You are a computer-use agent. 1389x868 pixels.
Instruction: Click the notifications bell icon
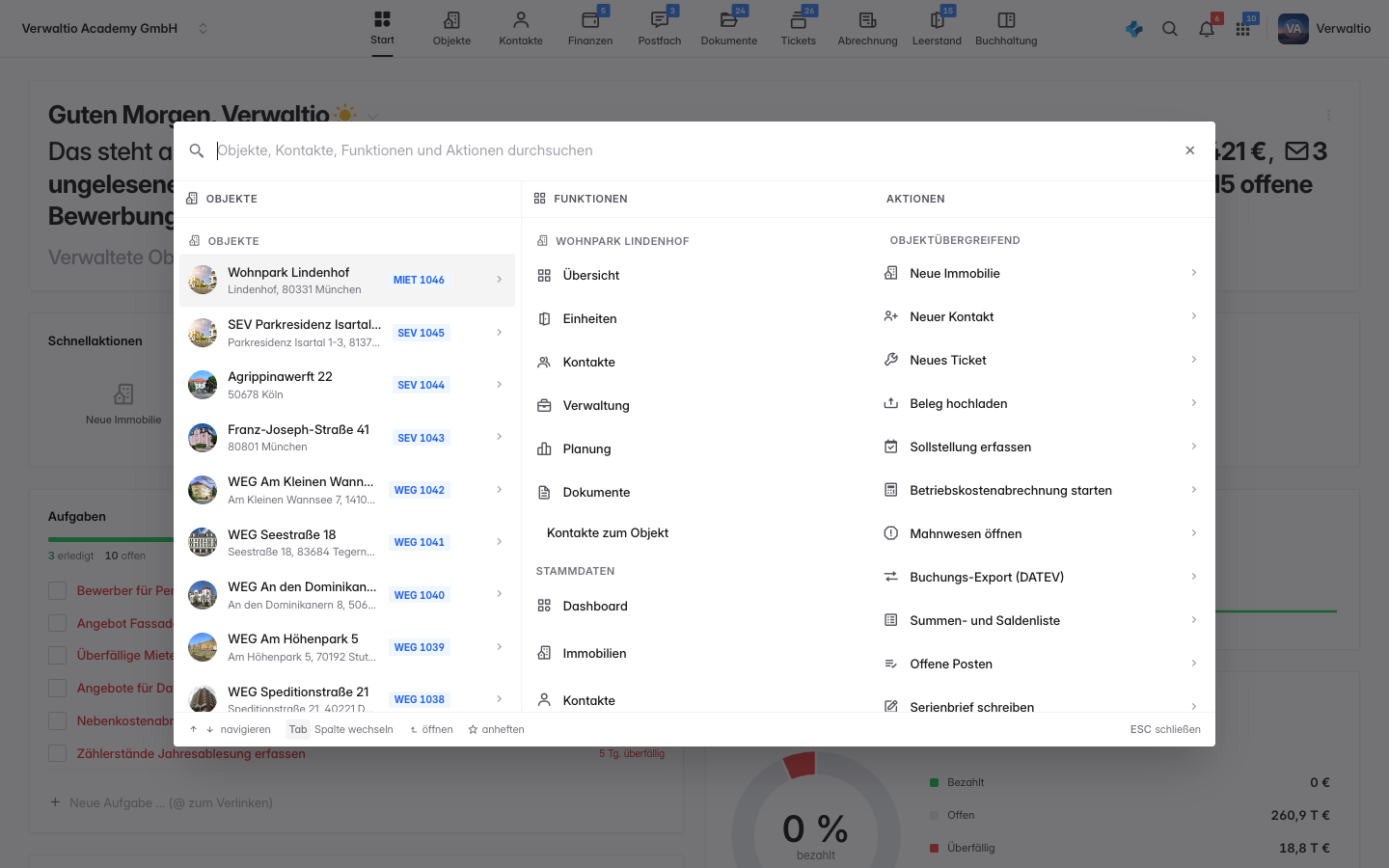(x=1207, y=29)
